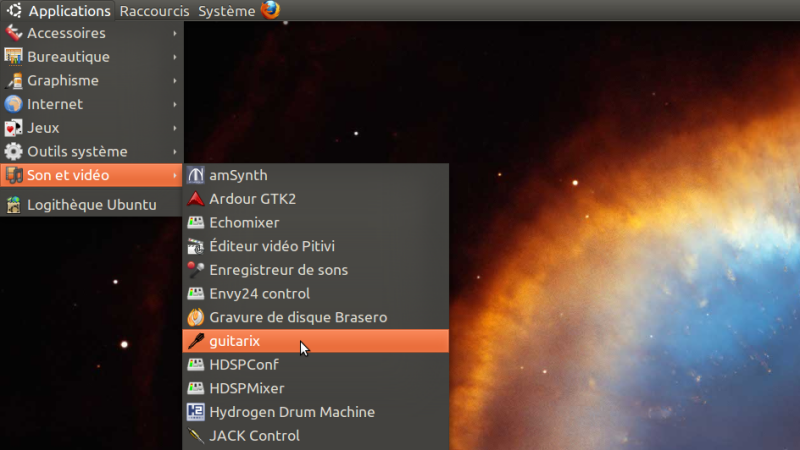Screen dimensions: 800x450
Task: Click the HDSPMixer icon
Action: pyautogui.click(x=195, y=388)
